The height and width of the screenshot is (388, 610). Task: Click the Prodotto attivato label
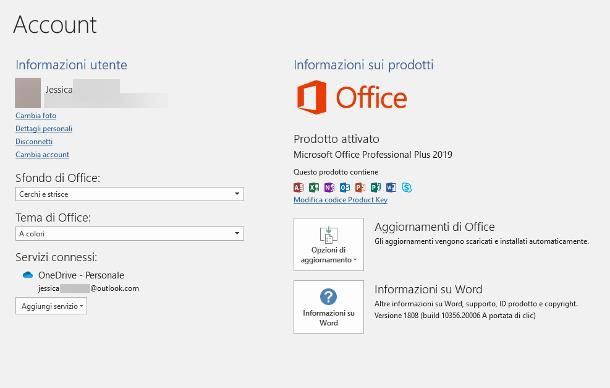336,139
